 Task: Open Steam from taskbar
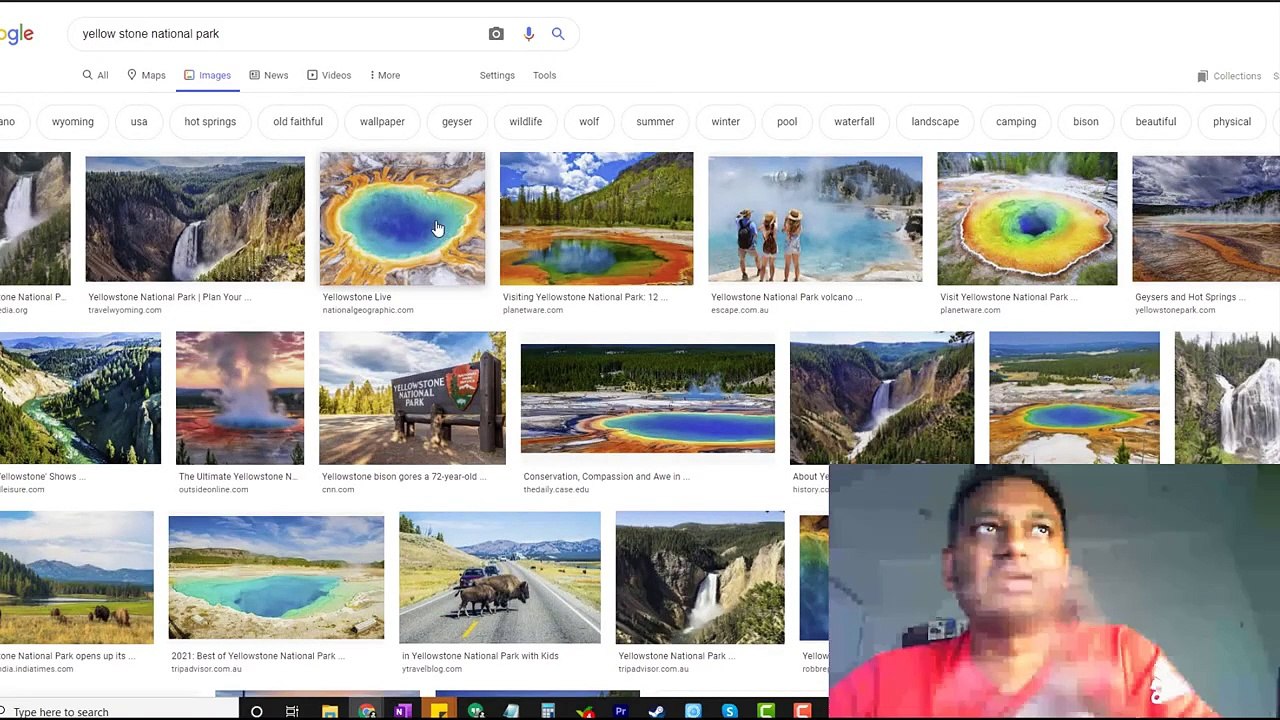pos(656,711)
